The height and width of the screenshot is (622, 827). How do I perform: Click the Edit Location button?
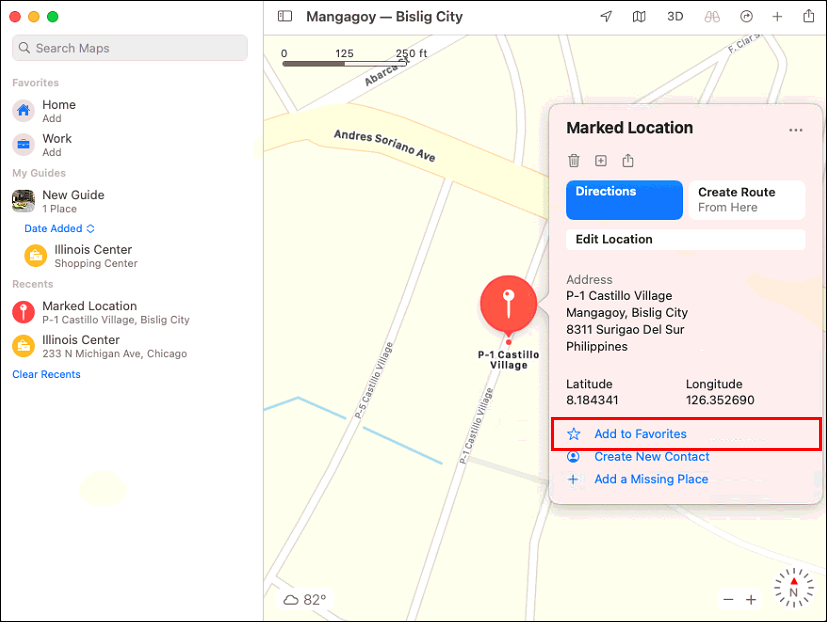[x=686, y=240]
